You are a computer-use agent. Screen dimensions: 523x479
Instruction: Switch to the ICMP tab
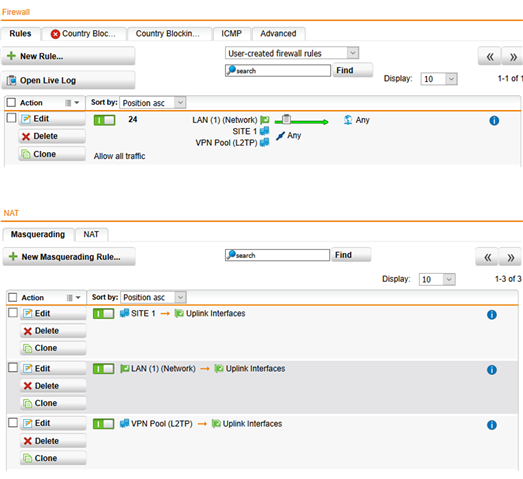pos(231,34)
